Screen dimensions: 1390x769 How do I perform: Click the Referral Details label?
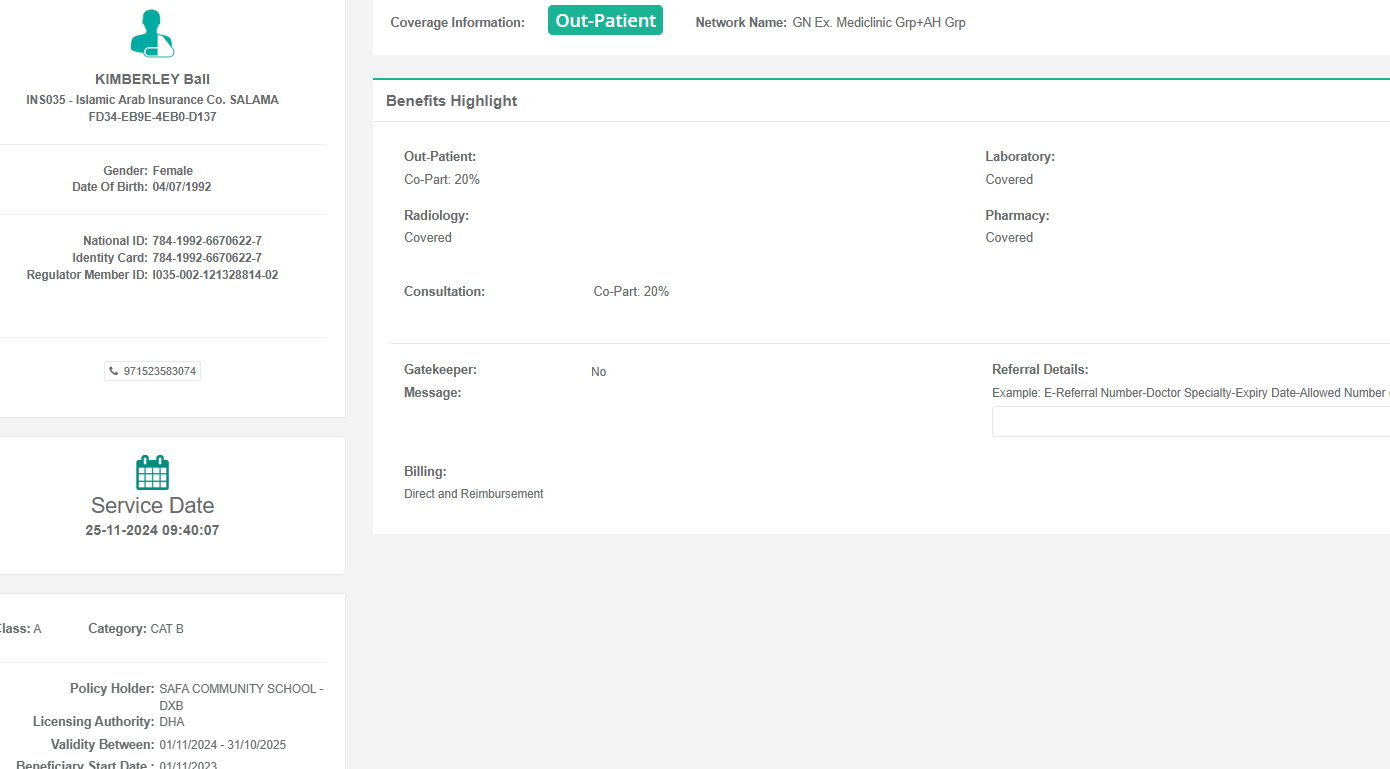(x=1040, y=370)
